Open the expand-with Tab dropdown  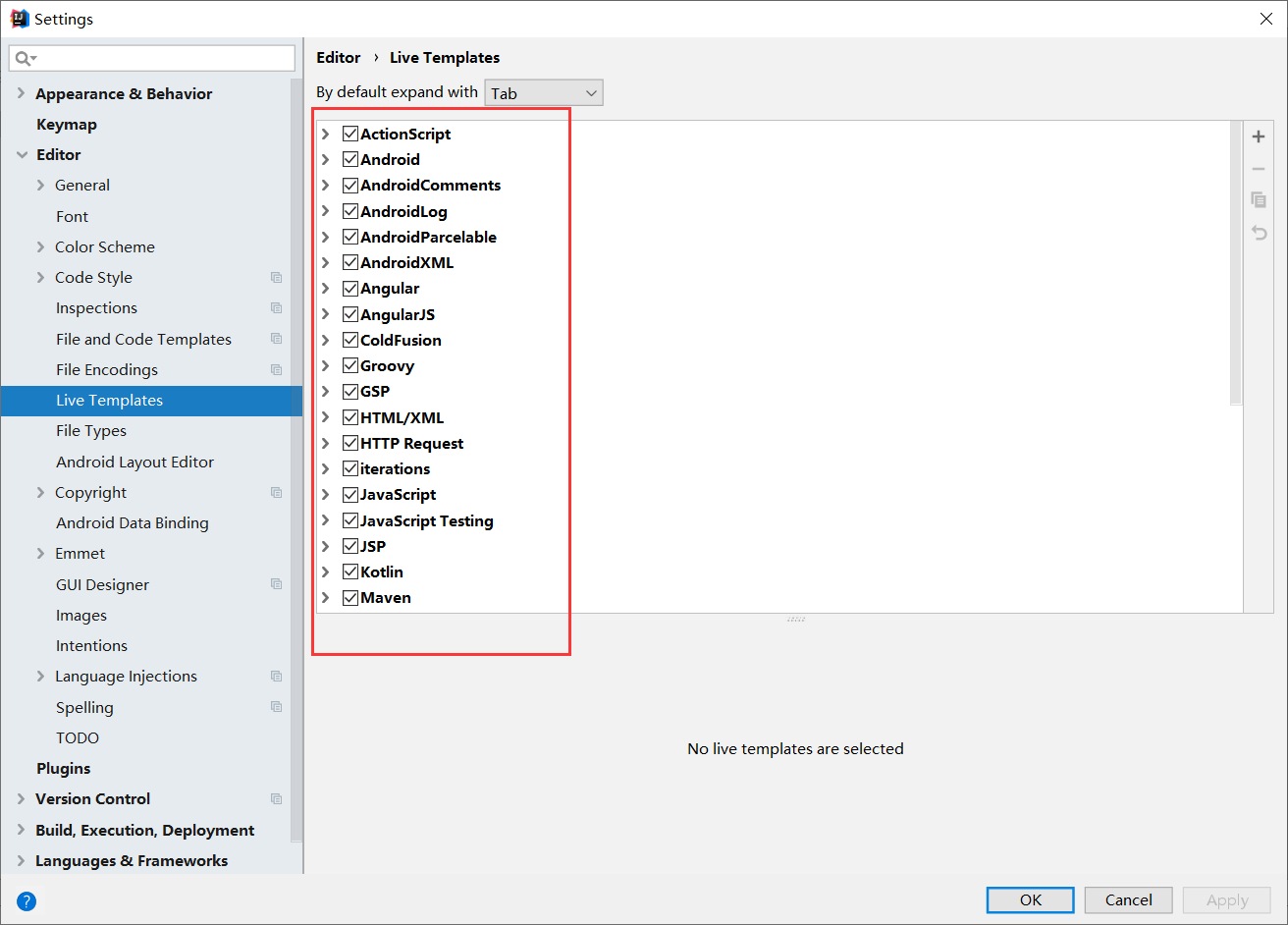(x=544, y=93)
